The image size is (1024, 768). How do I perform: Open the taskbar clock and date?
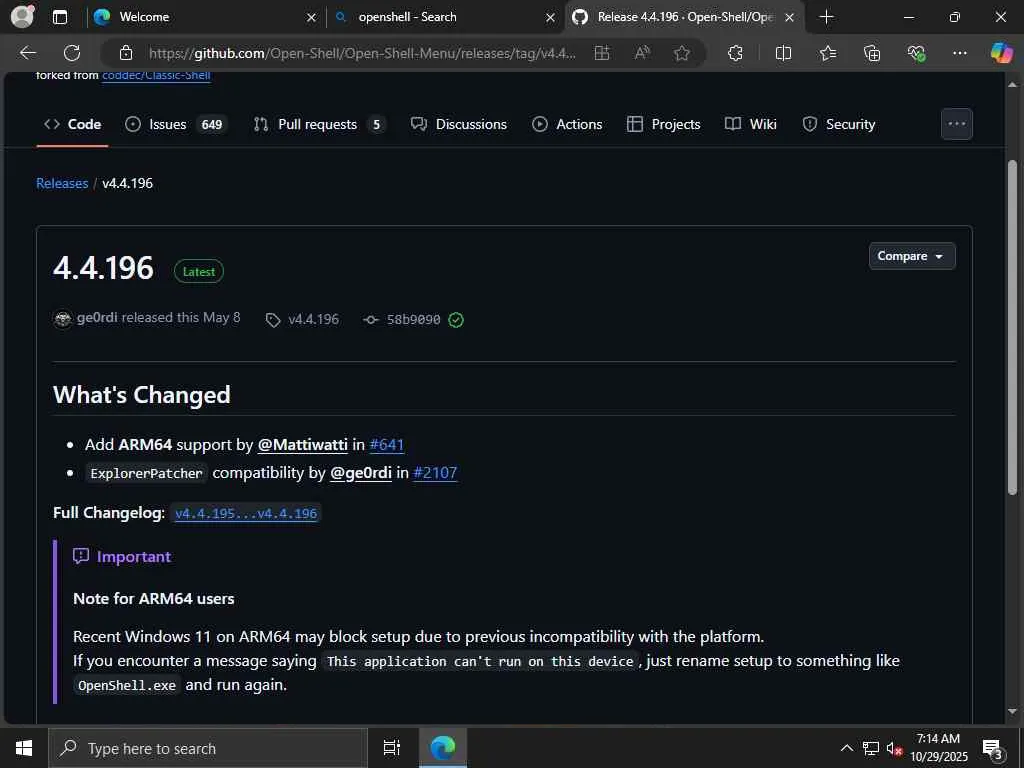tap(938, 748)
